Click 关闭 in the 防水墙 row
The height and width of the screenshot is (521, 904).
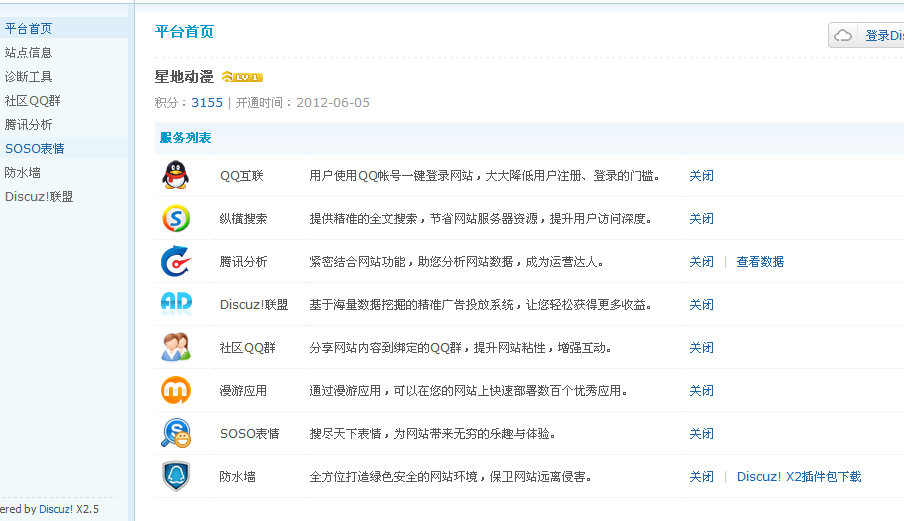[702, 477]
